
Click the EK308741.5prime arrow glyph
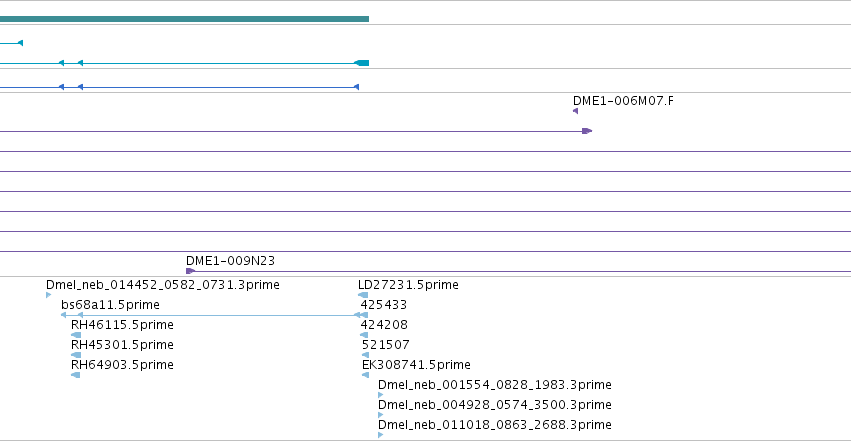(365, 375)
